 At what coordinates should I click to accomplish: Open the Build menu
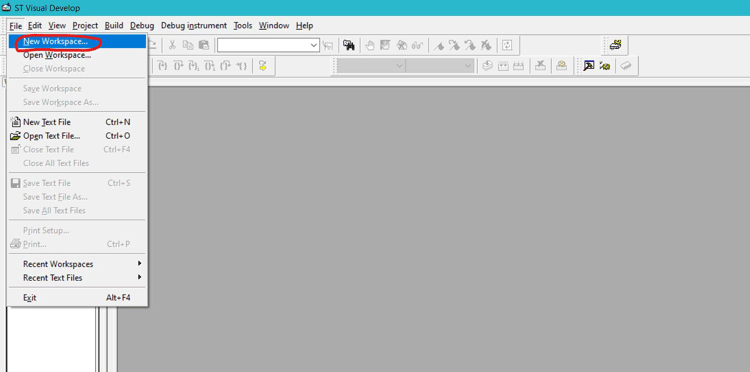point(114,26)
